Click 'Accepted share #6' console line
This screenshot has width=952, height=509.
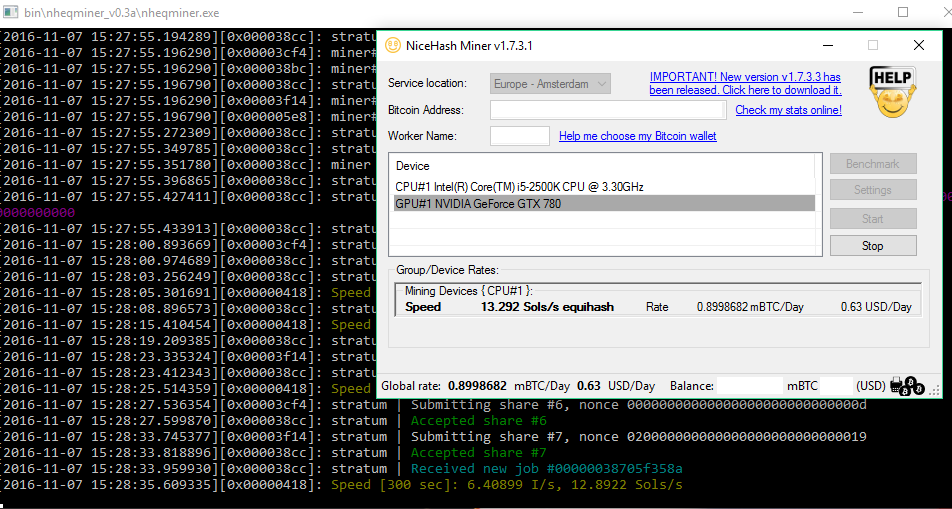[x=478, y=420]
